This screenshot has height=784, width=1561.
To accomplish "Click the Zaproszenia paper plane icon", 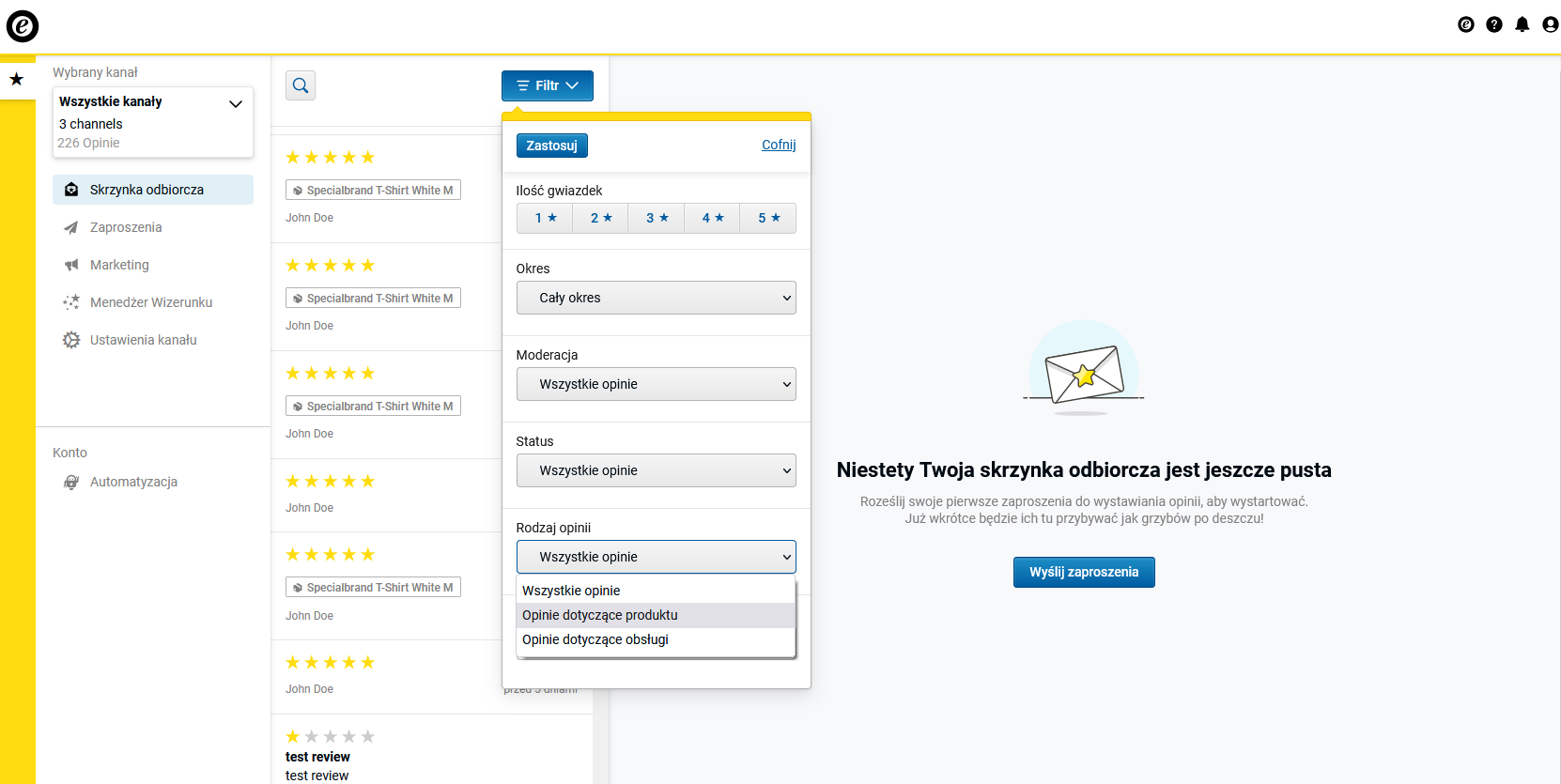I will point(71,227).
